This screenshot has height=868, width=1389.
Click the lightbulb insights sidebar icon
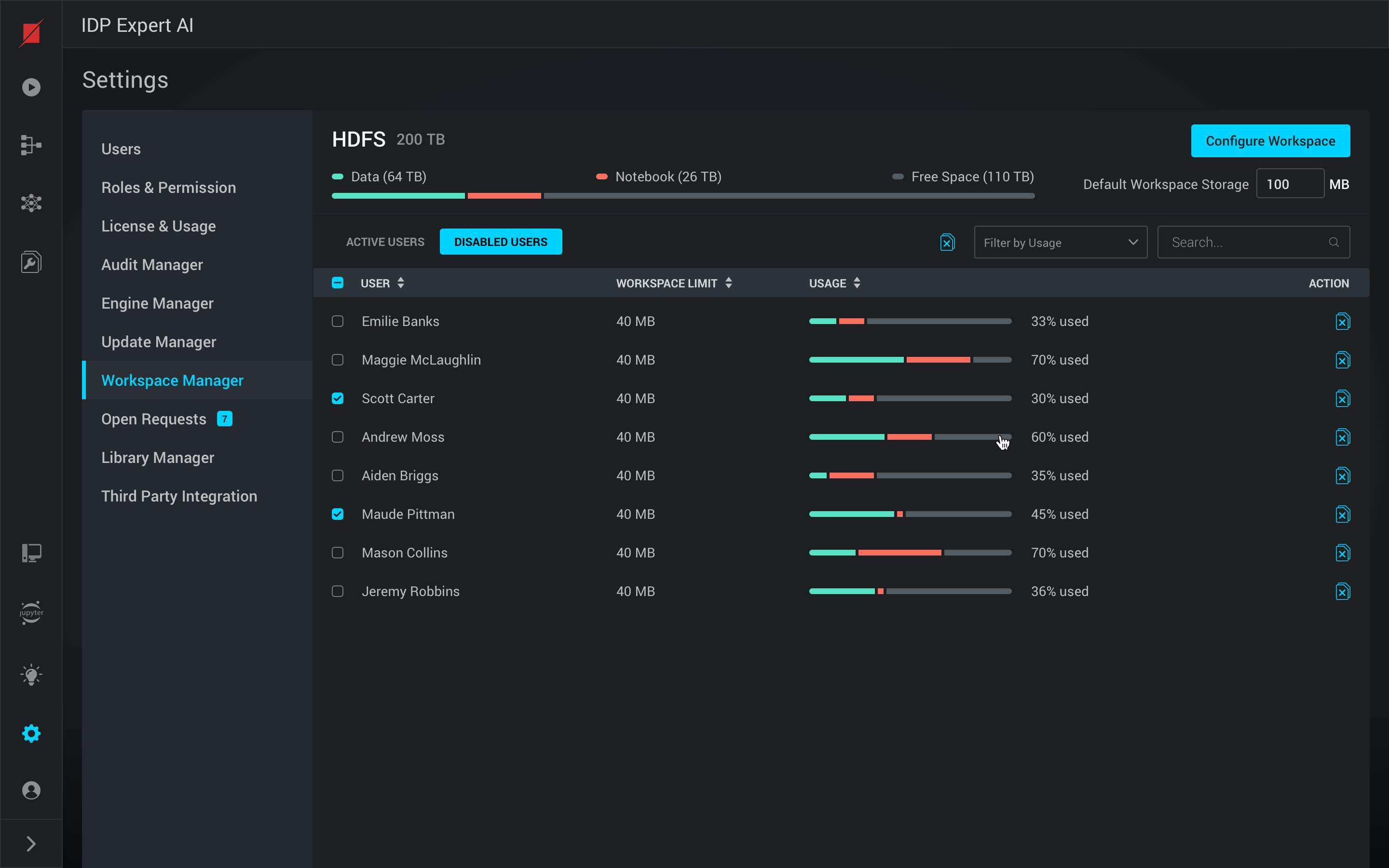(x=31, y=675)
